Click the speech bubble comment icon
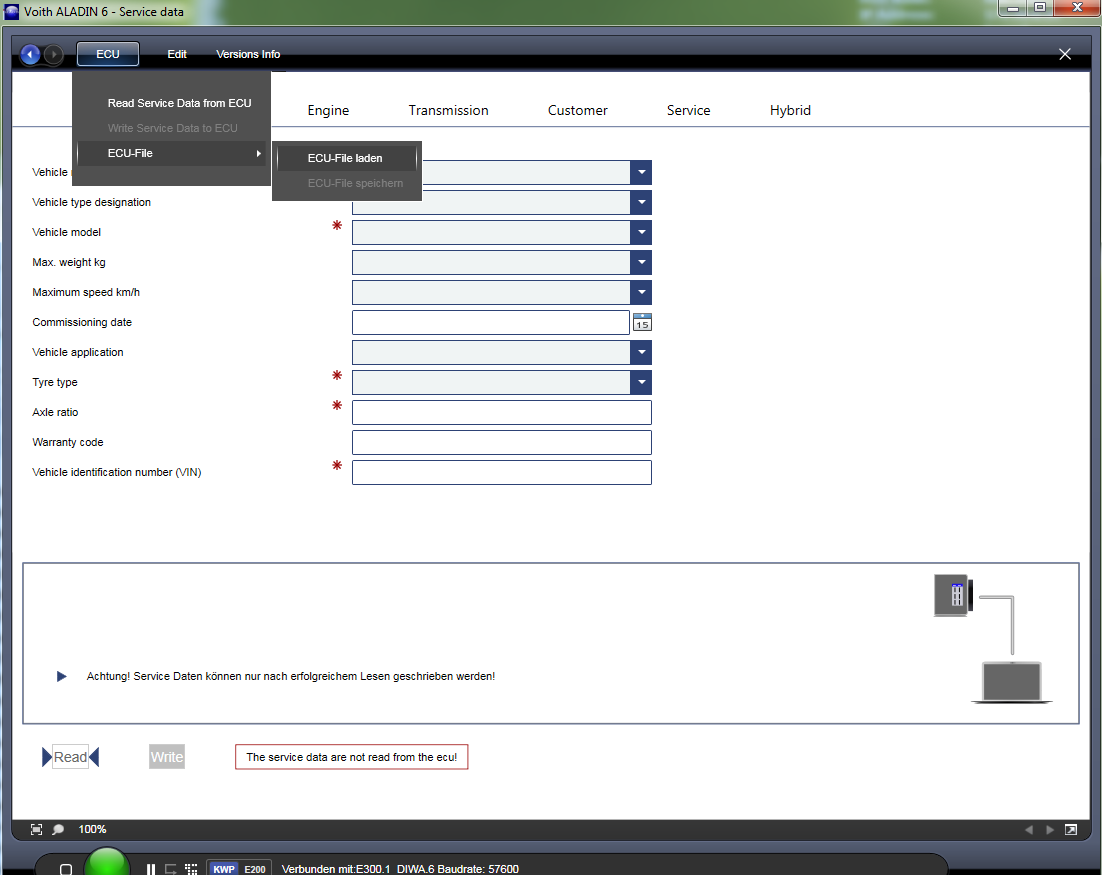Screen dimensions: 1102x875 58,829
